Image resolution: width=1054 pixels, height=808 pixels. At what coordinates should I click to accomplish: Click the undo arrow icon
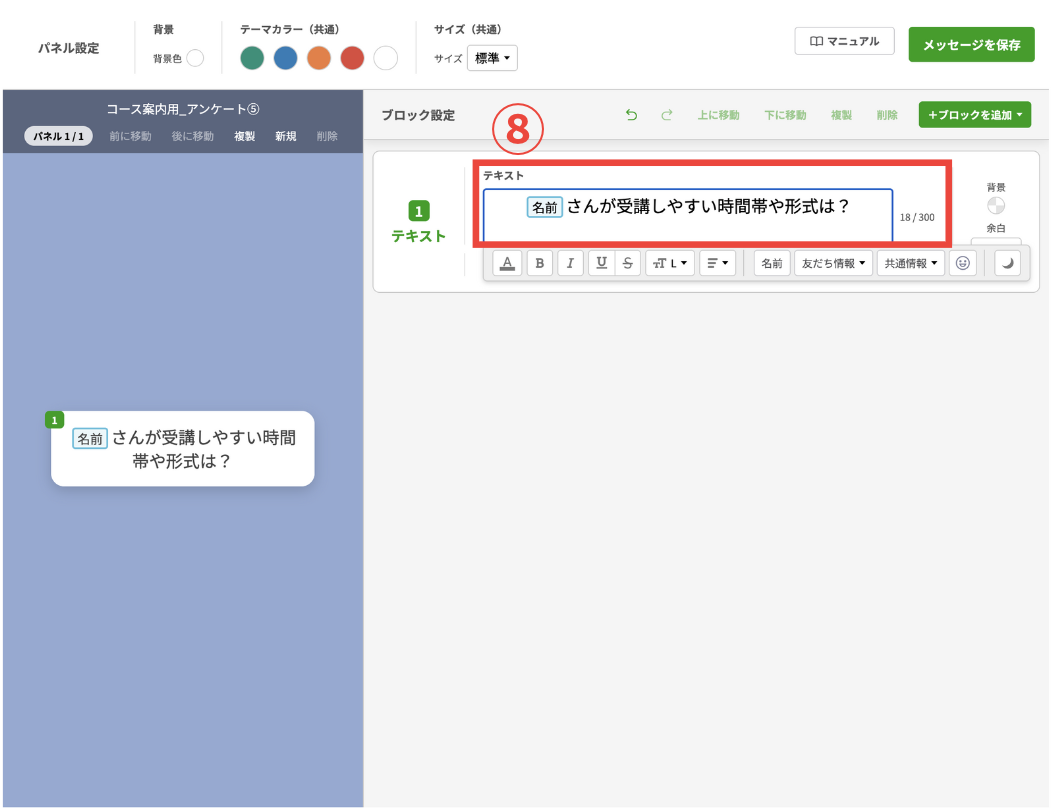point(631,115)
